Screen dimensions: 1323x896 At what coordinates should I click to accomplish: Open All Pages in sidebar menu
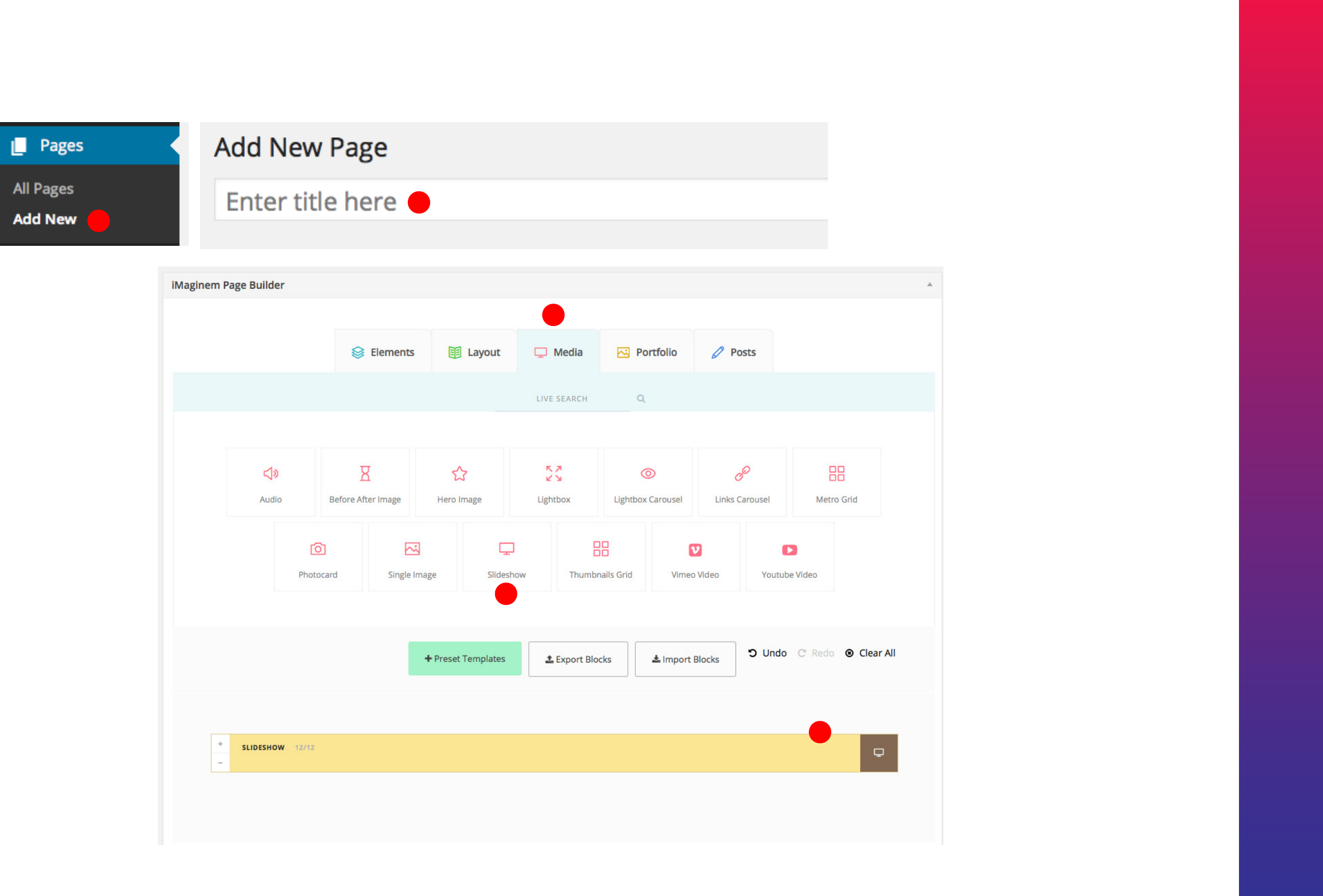pos(43,188)
